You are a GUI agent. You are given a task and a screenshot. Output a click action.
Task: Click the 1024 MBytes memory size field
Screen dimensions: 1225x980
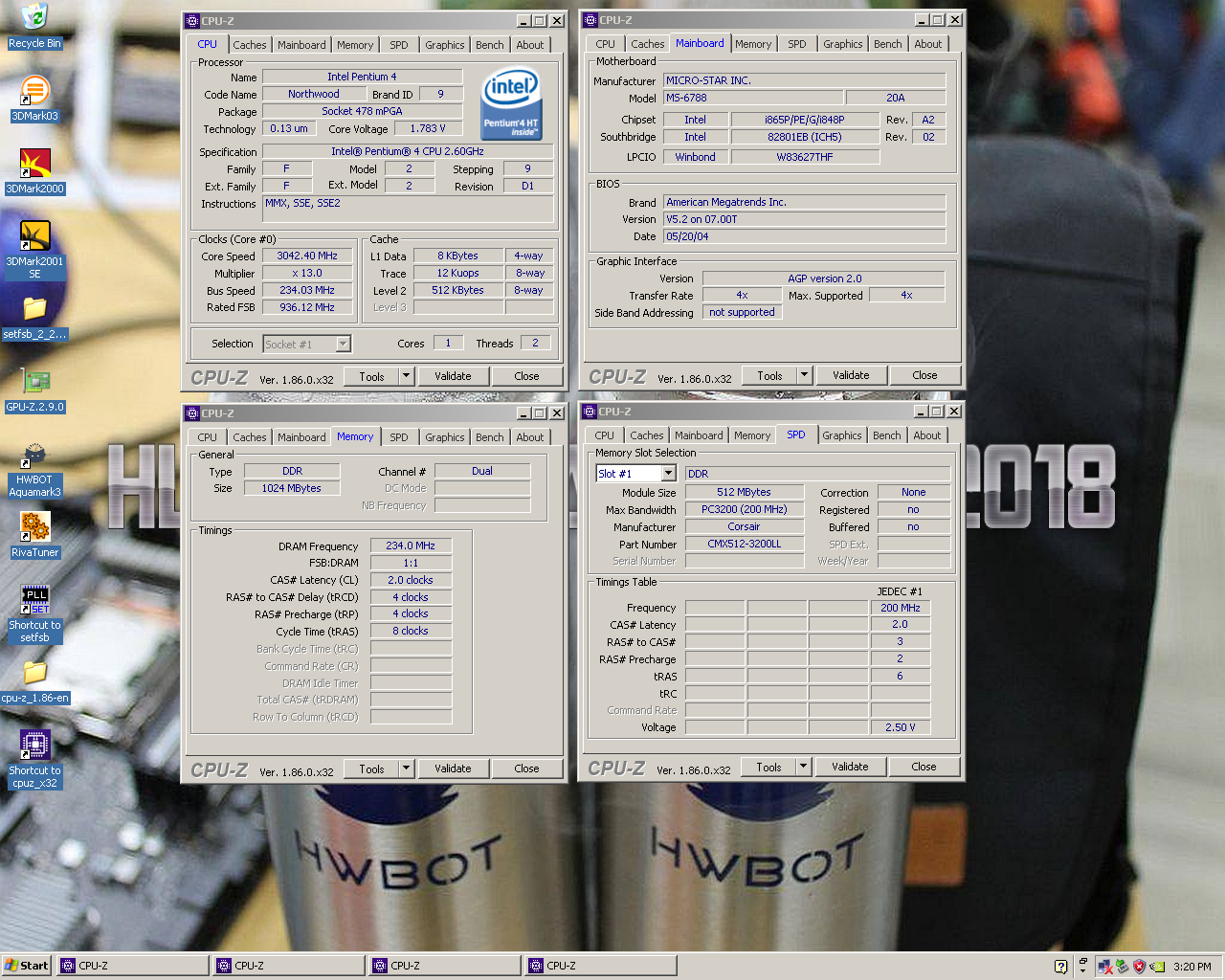(x=292, y=488)
